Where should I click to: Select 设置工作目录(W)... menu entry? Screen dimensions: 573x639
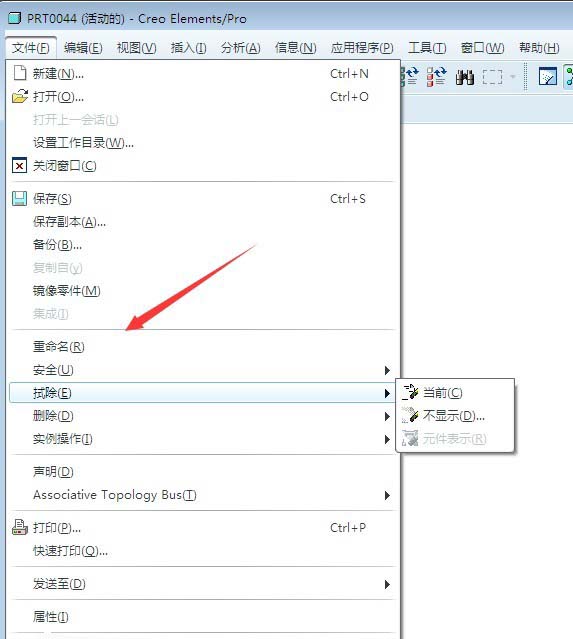tap(203, 143)
